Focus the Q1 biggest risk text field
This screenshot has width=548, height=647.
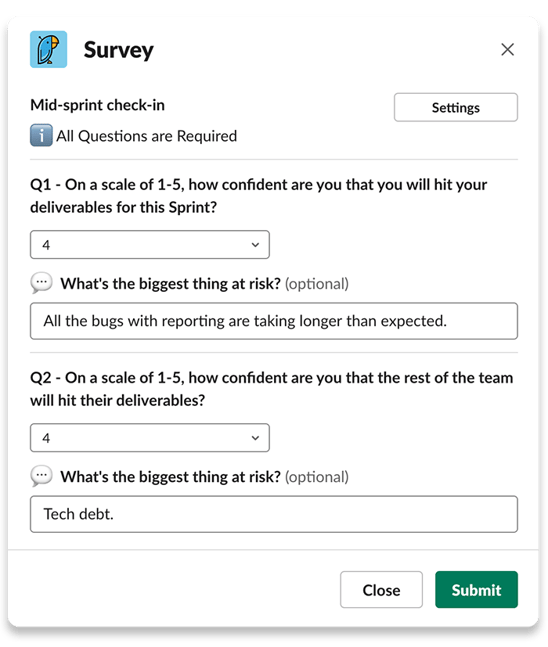point(274,321)
